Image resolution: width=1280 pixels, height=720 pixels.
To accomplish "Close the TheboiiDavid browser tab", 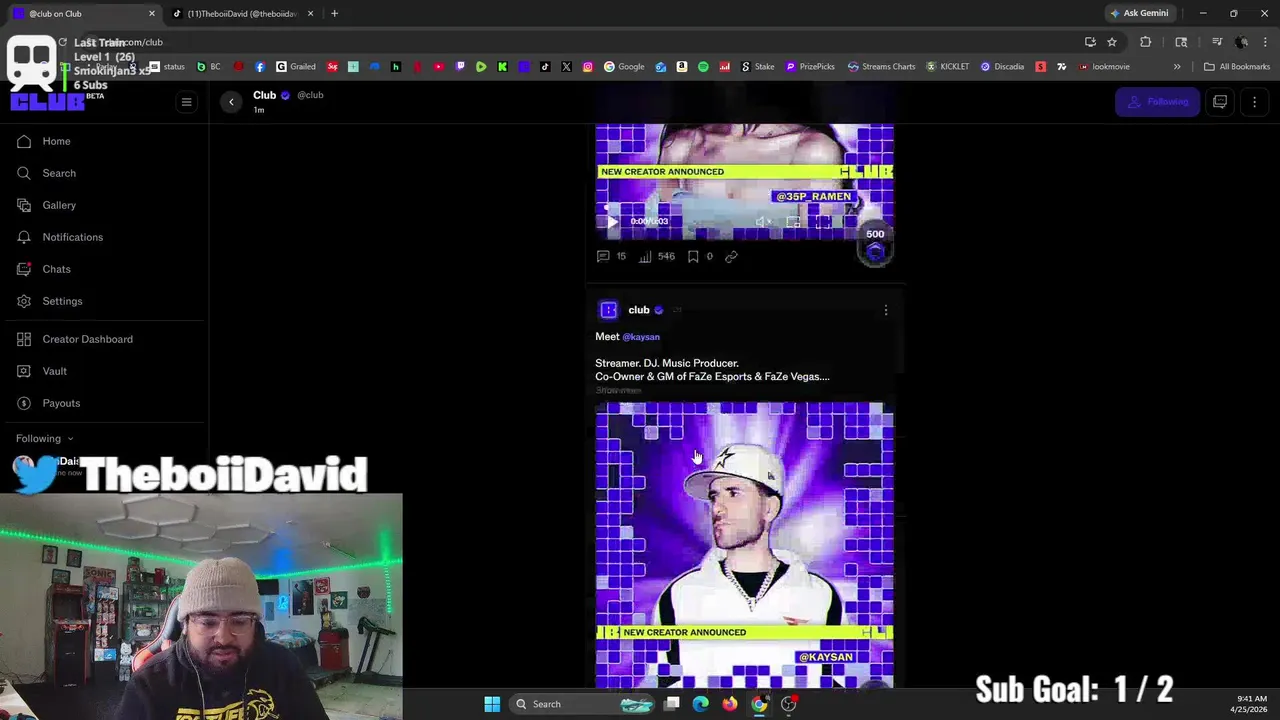I will (310, 14).
